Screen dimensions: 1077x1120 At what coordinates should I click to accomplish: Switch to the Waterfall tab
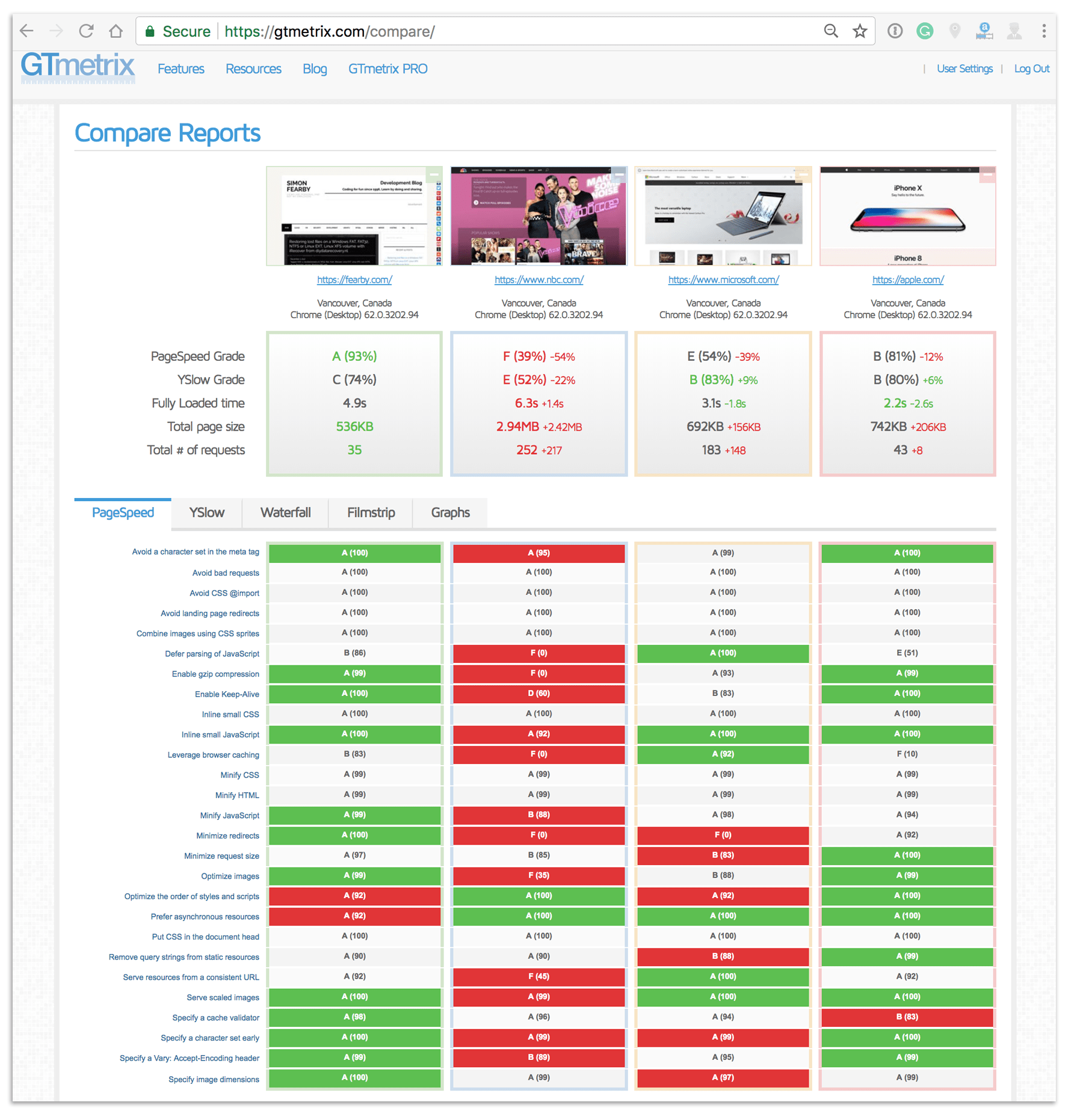[285, 512]
